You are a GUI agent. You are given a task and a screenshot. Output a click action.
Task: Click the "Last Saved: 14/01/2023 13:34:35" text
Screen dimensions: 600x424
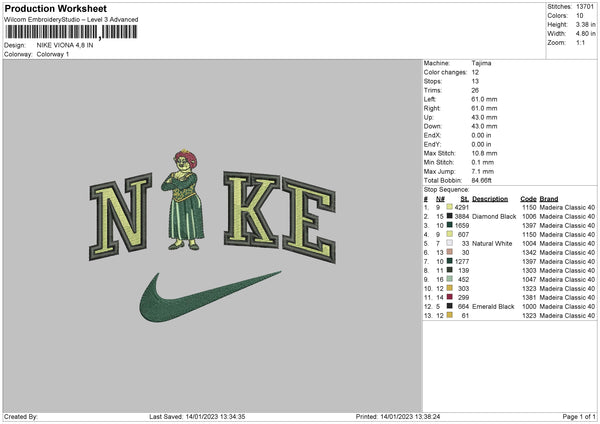click(x=197, y=416)
